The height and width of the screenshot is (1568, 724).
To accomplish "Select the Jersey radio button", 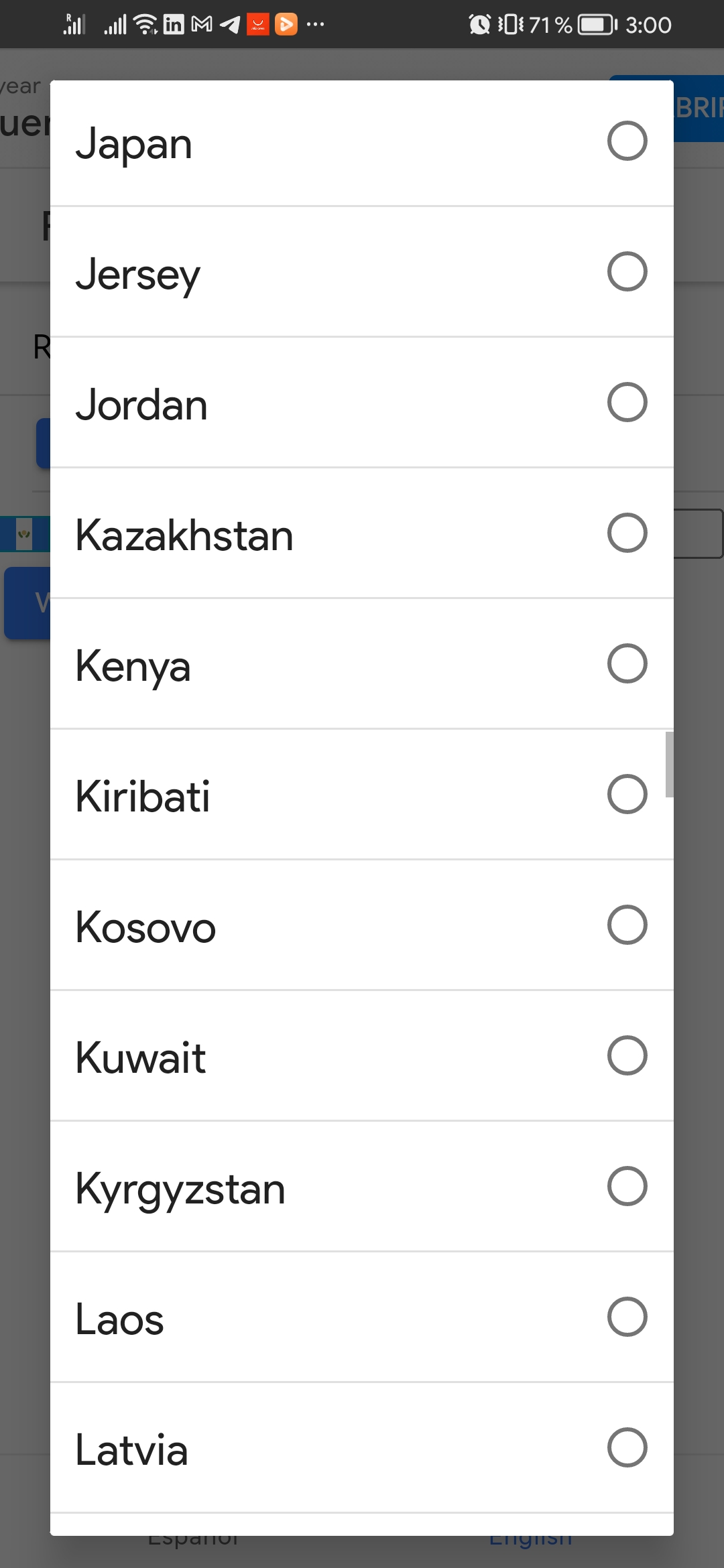I will (x=627, y=271).
